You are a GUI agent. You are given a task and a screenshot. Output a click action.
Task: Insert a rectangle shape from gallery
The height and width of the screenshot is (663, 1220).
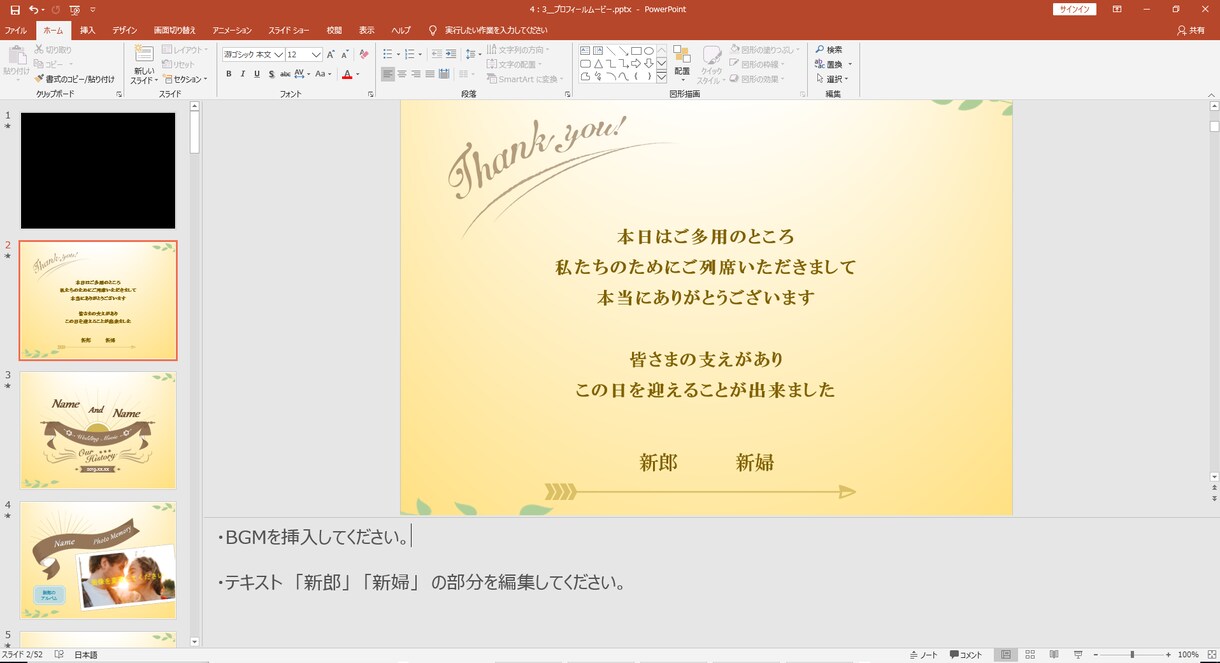[x=636, y=50]
